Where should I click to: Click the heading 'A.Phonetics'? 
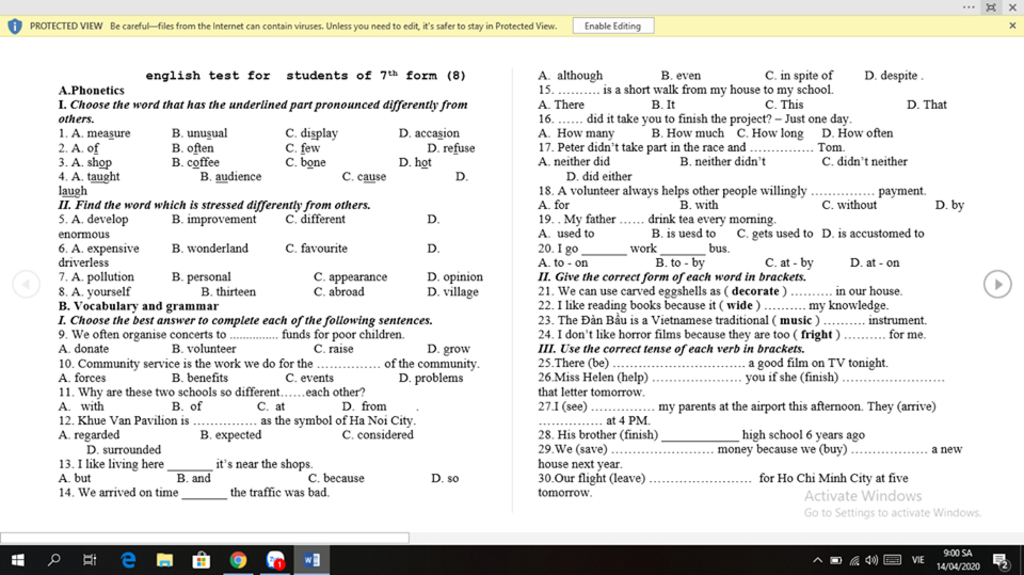pyautogui.click(x=91, y=90)
